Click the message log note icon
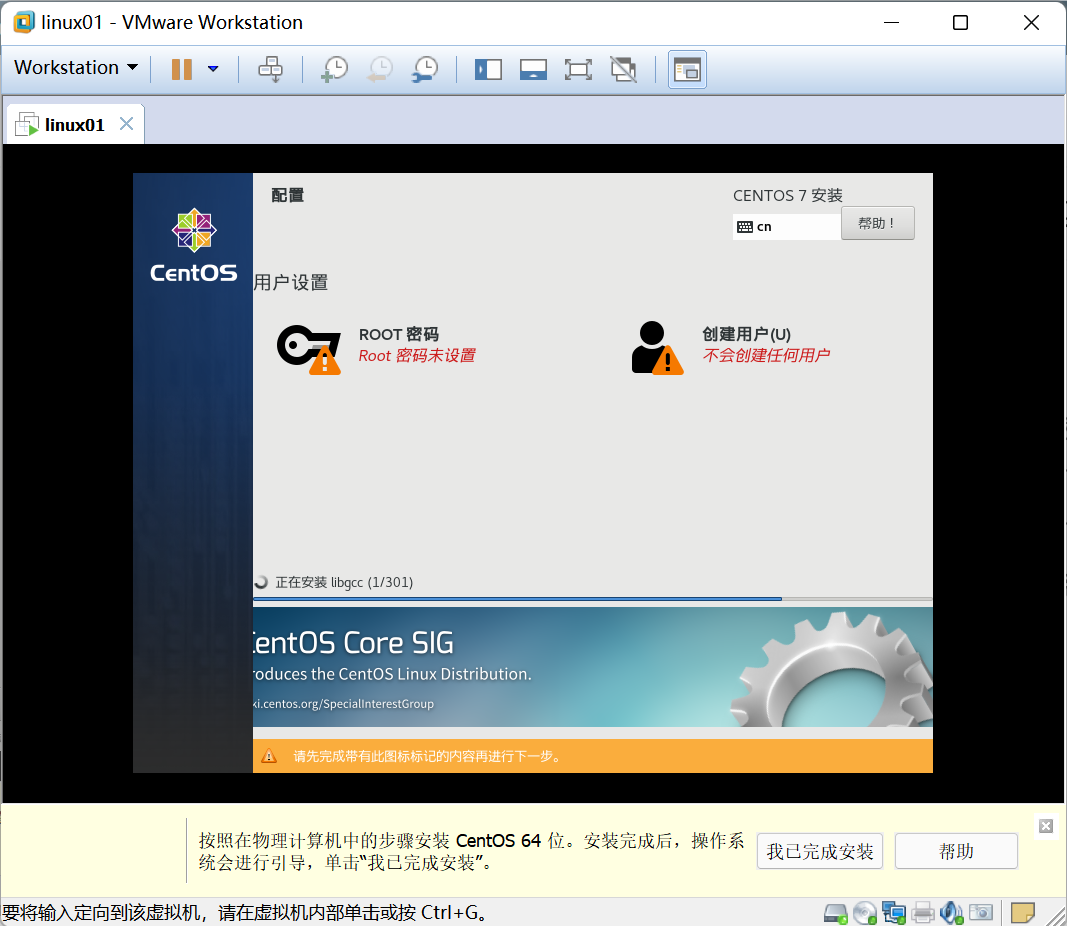 [1023, 912]
